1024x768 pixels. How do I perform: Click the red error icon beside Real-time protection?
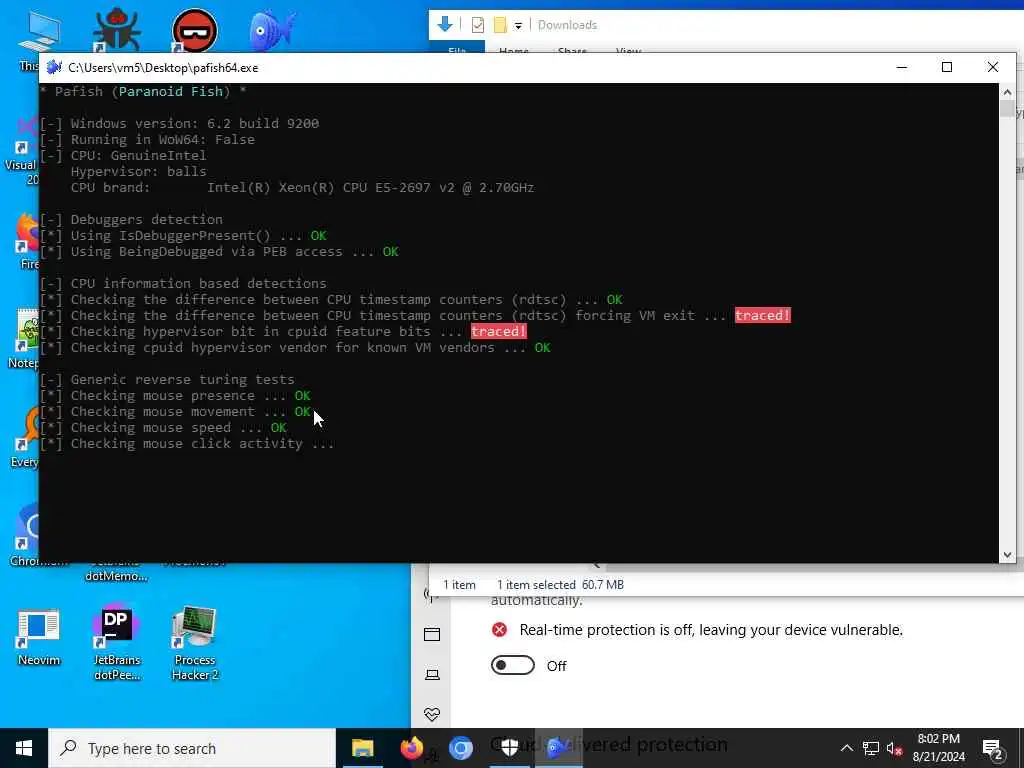coord(500,630)
